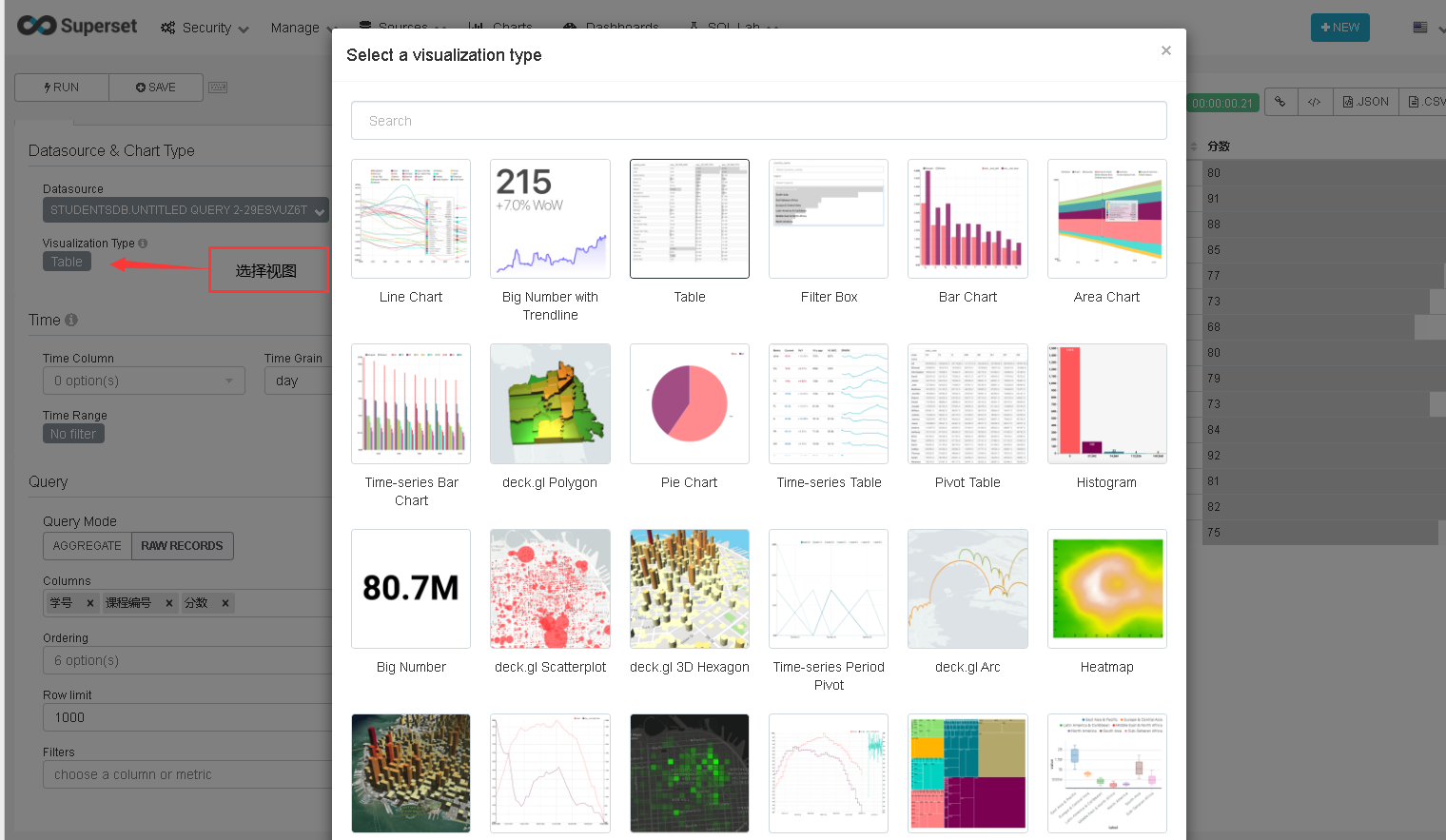Choose the box plot visualization thumbnail
1446x840 pixels.
pyautogui.click(x=1107, y=773)
